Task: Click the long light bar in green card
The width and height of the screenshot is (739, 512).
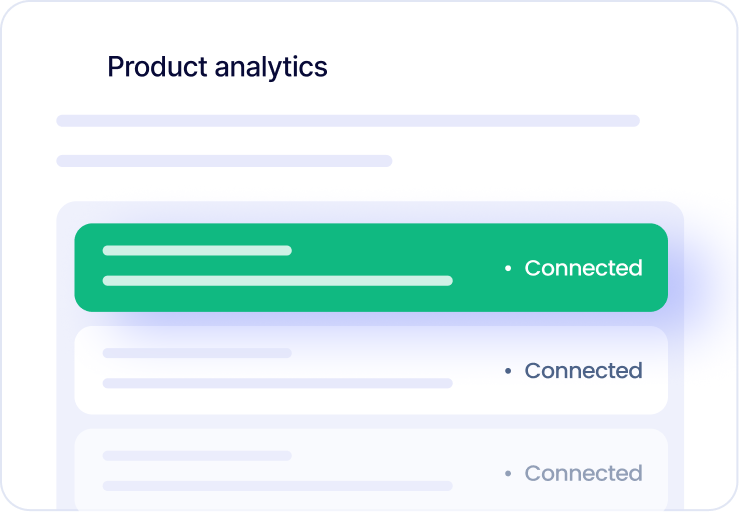Action: point(278,281)
